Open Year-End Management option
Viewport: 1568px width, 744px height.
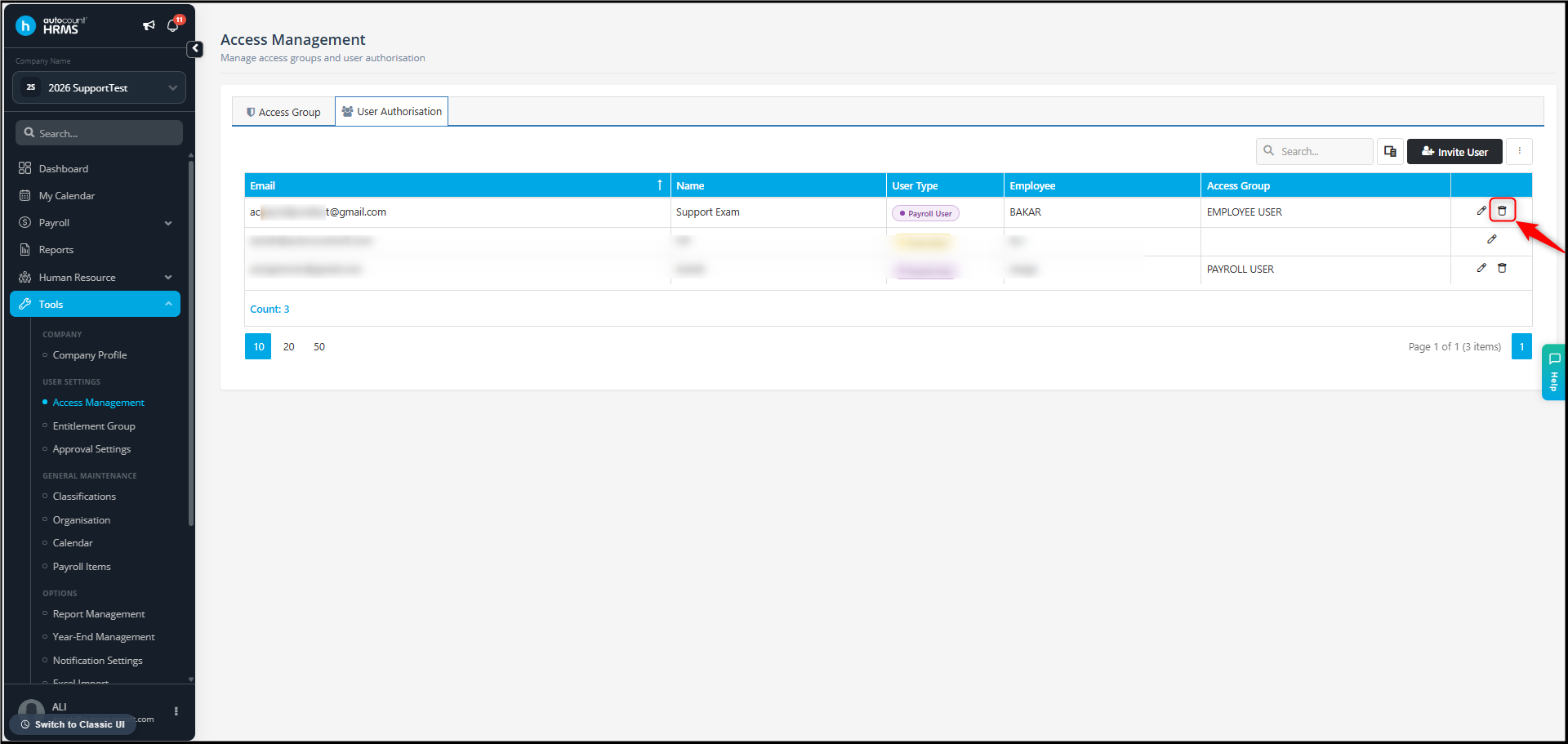(x=104, y=637)
